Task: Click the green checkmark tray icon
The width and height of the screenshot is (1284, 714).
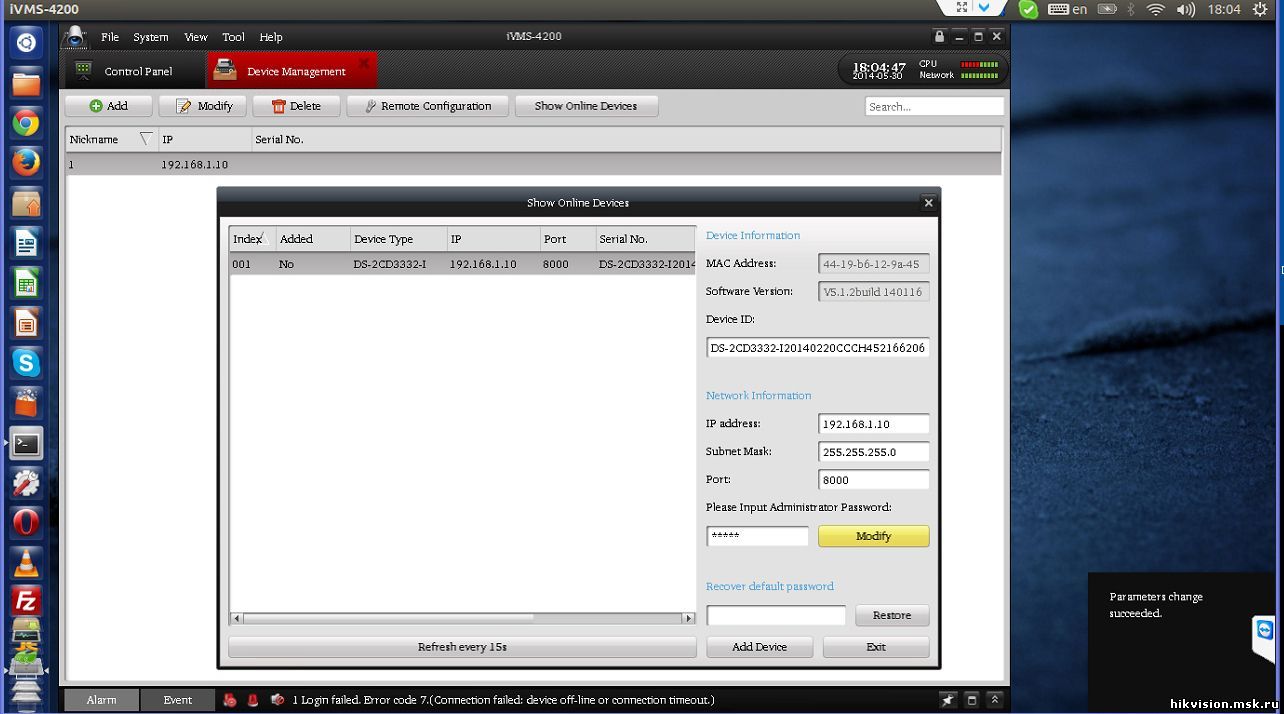Action: coord(1028,9)
